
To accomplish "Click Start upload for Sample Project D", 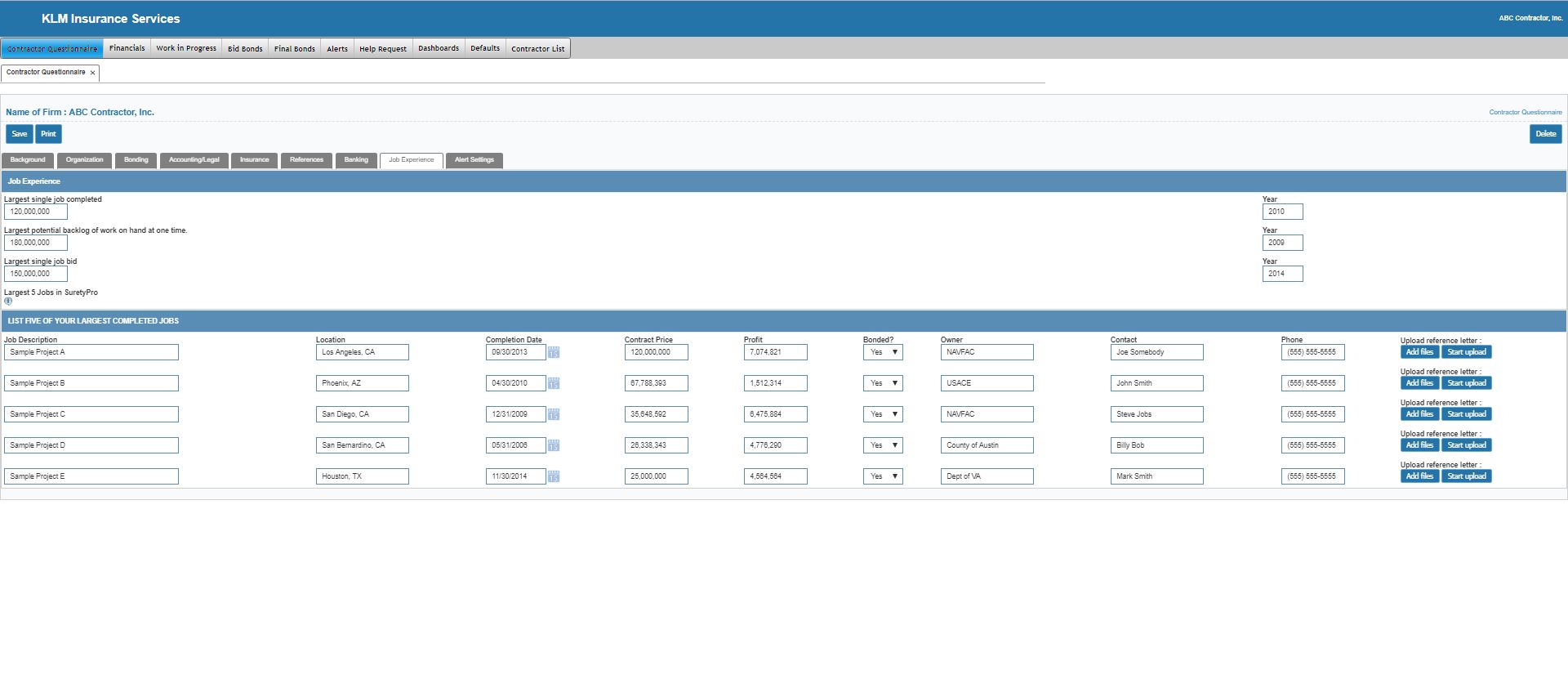I will tap(1466, 445).
